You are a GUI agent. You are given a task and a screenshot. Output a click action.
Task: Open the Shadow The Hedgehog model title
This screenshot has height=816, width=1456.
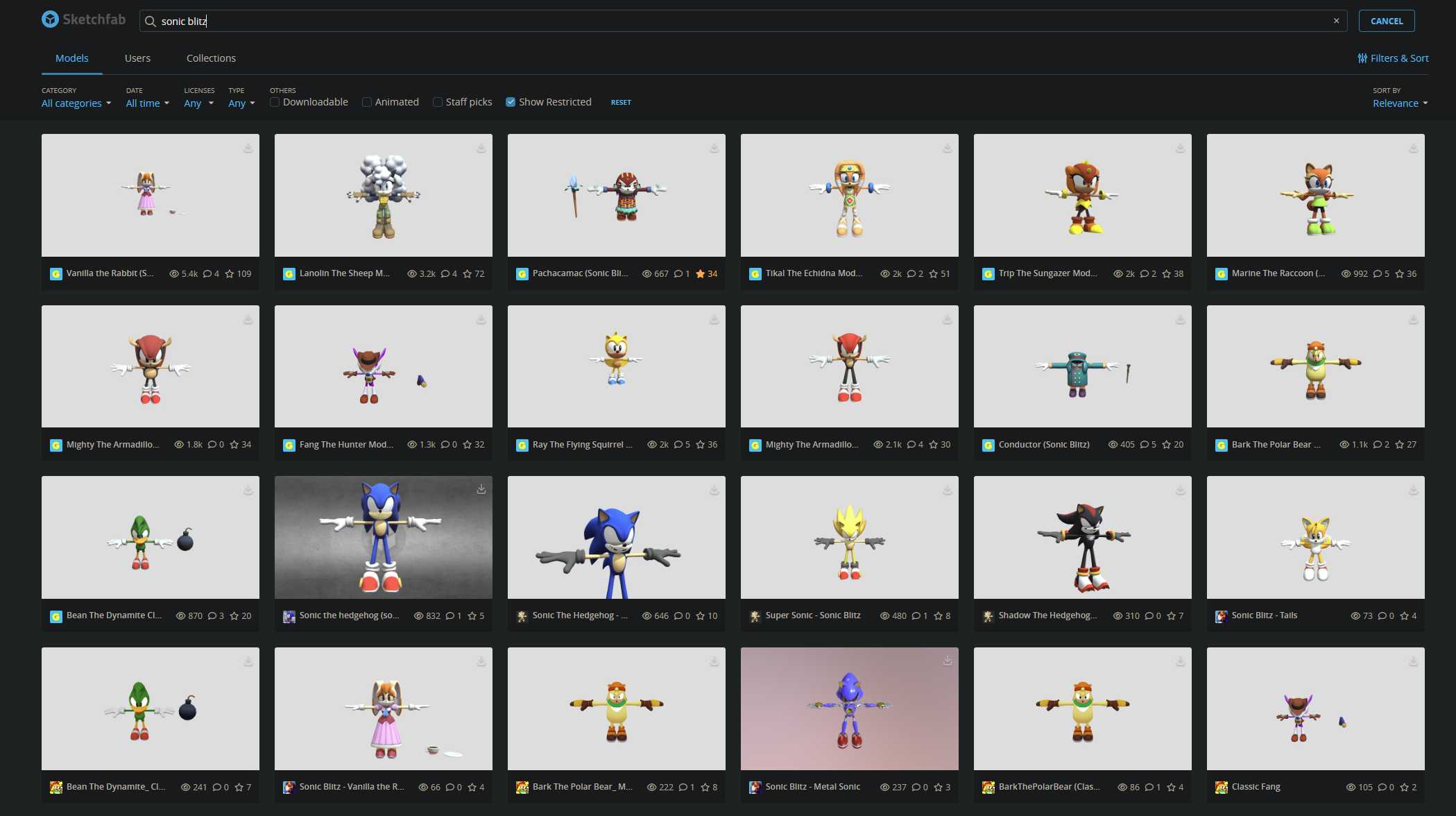point(1047,616)
